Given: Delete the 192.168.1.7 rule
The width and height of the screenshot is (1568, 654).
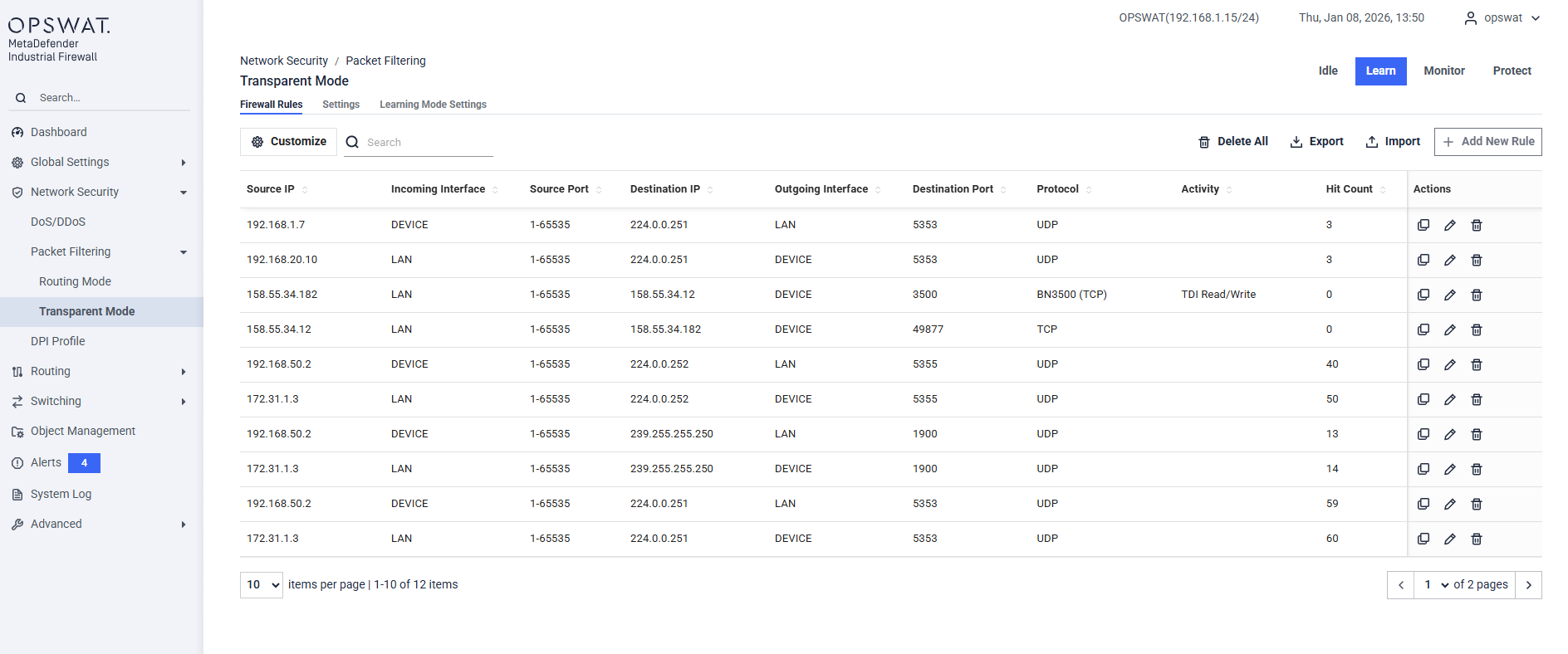Looking at the screenshot, I should tap(1477, 225).
